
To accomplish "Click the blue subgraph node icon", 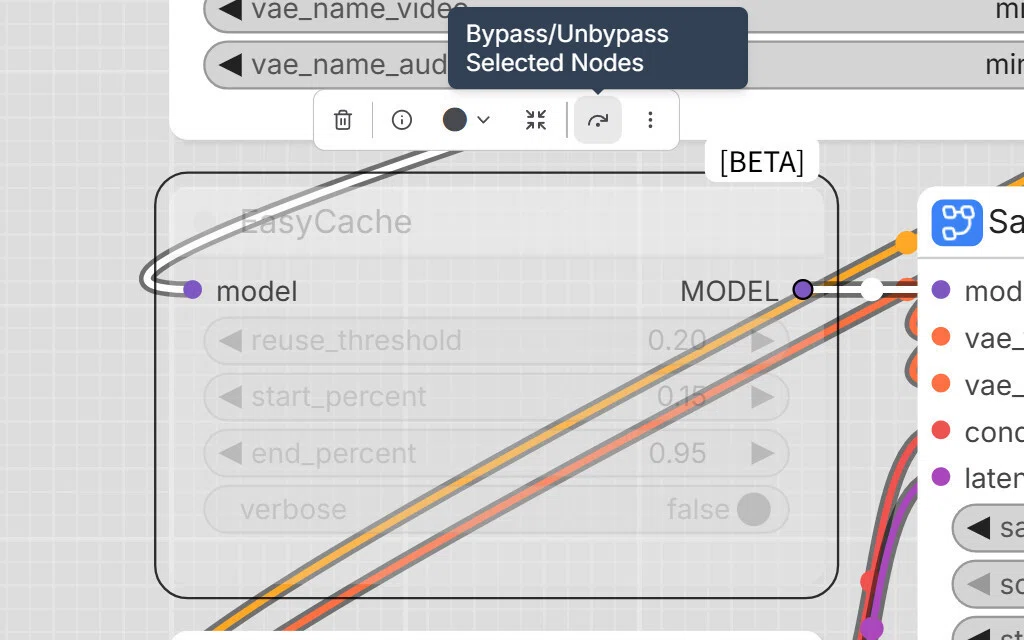I will point(957,223).
